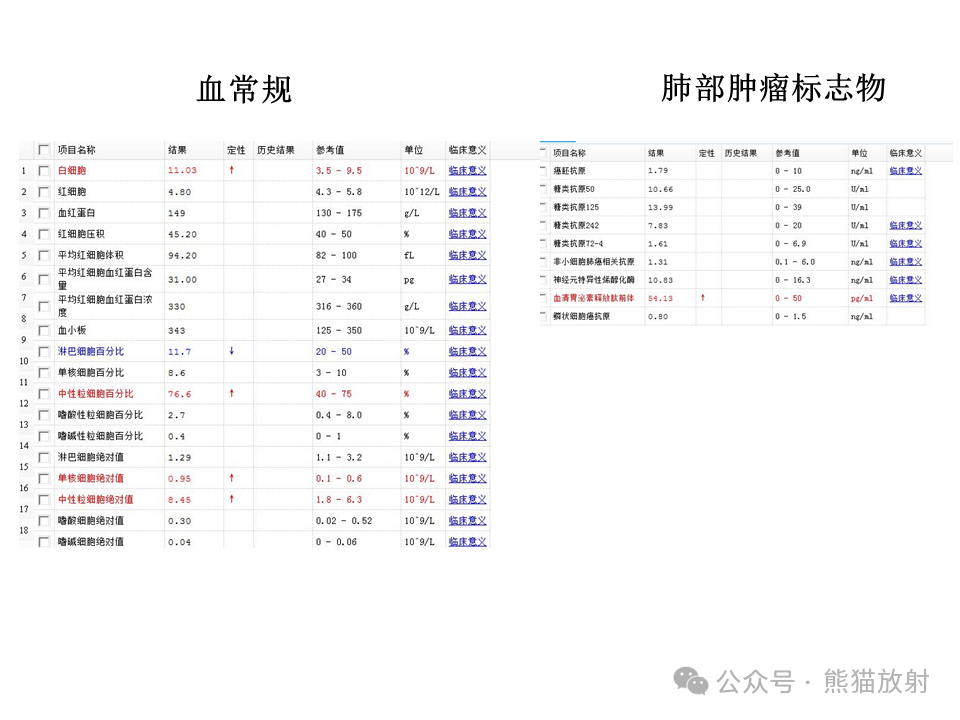Screen dimensions: 960x720
Task: Click the result value 8.45
Action: 179,500
